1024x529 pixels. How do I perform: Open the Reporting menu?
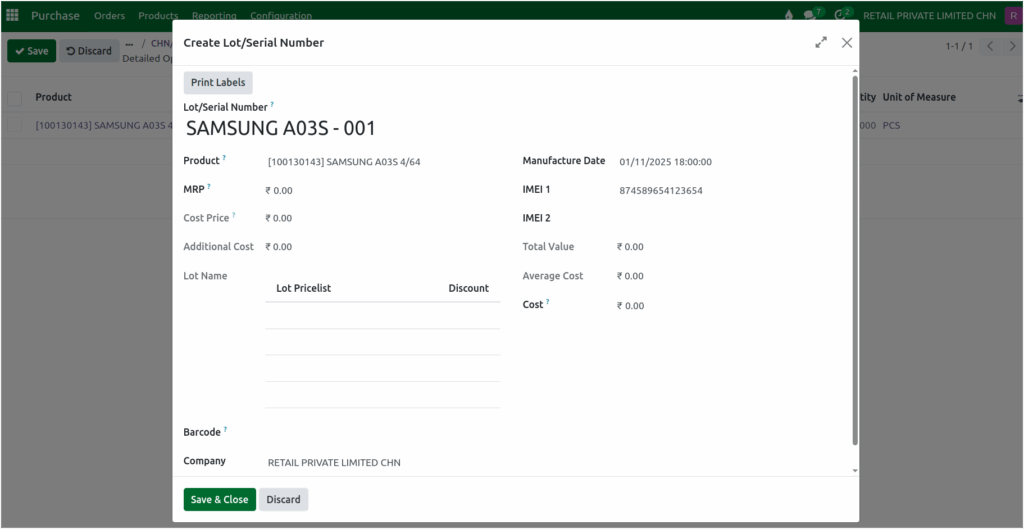214,16
